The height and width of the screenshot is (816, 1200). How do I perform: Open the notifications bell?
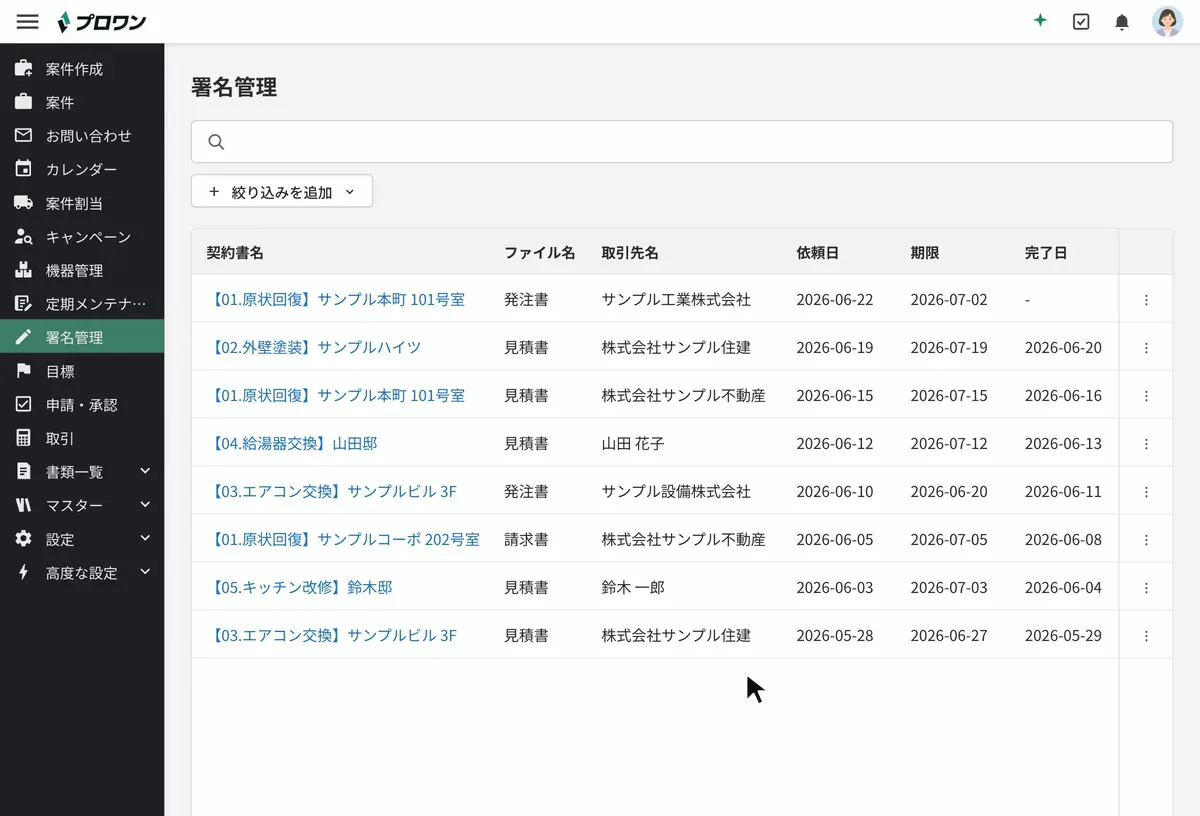click(1122, 21)
